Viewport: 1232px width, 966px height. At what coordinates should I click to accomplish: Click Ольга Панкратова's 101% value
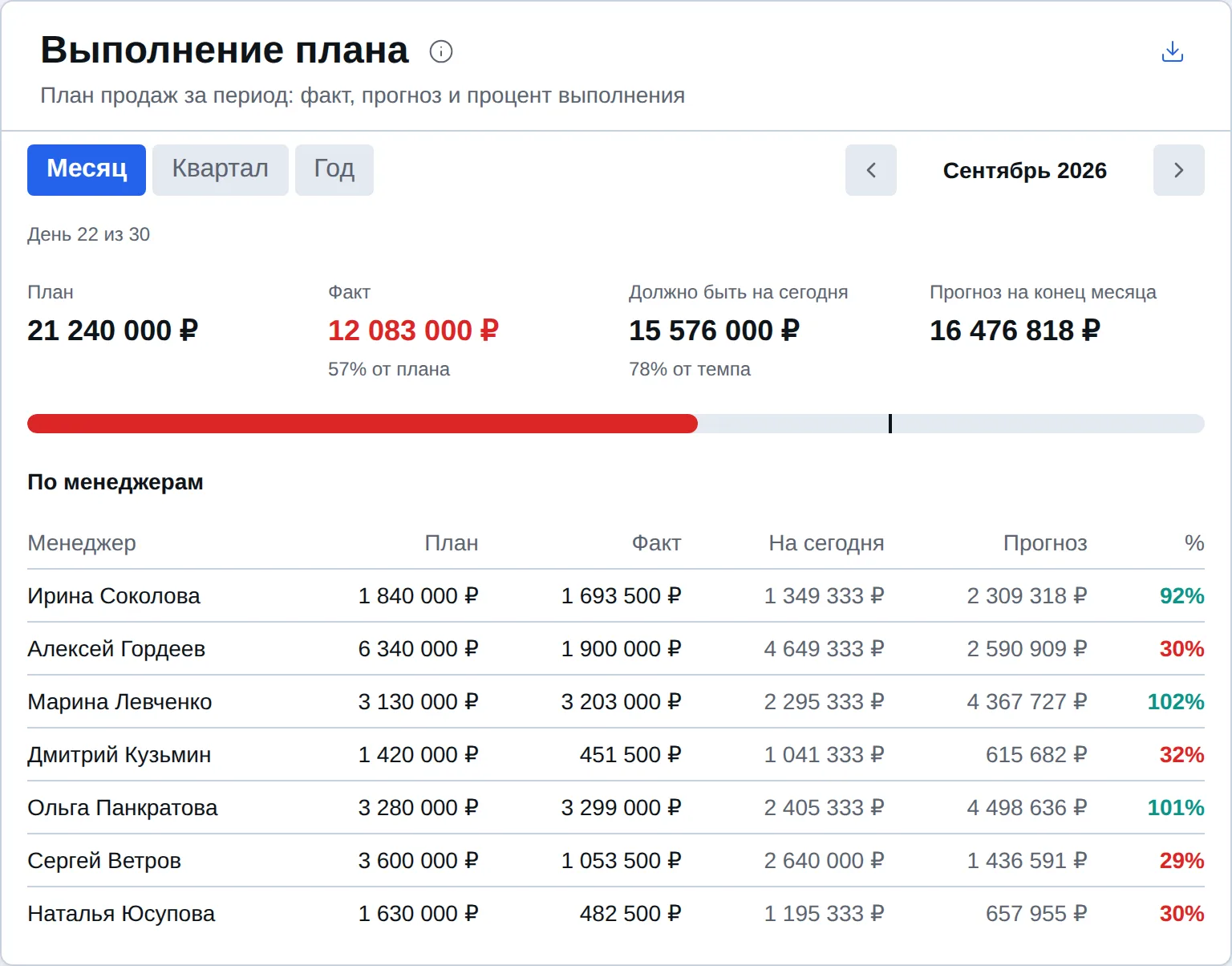[1176, 808]
